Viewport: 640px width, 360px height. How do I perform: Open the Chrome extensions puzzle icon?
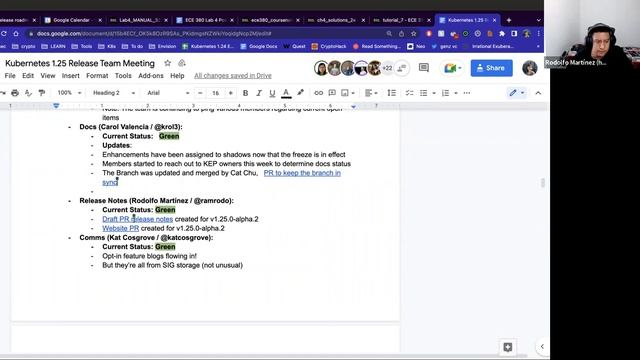pos(502,34)
